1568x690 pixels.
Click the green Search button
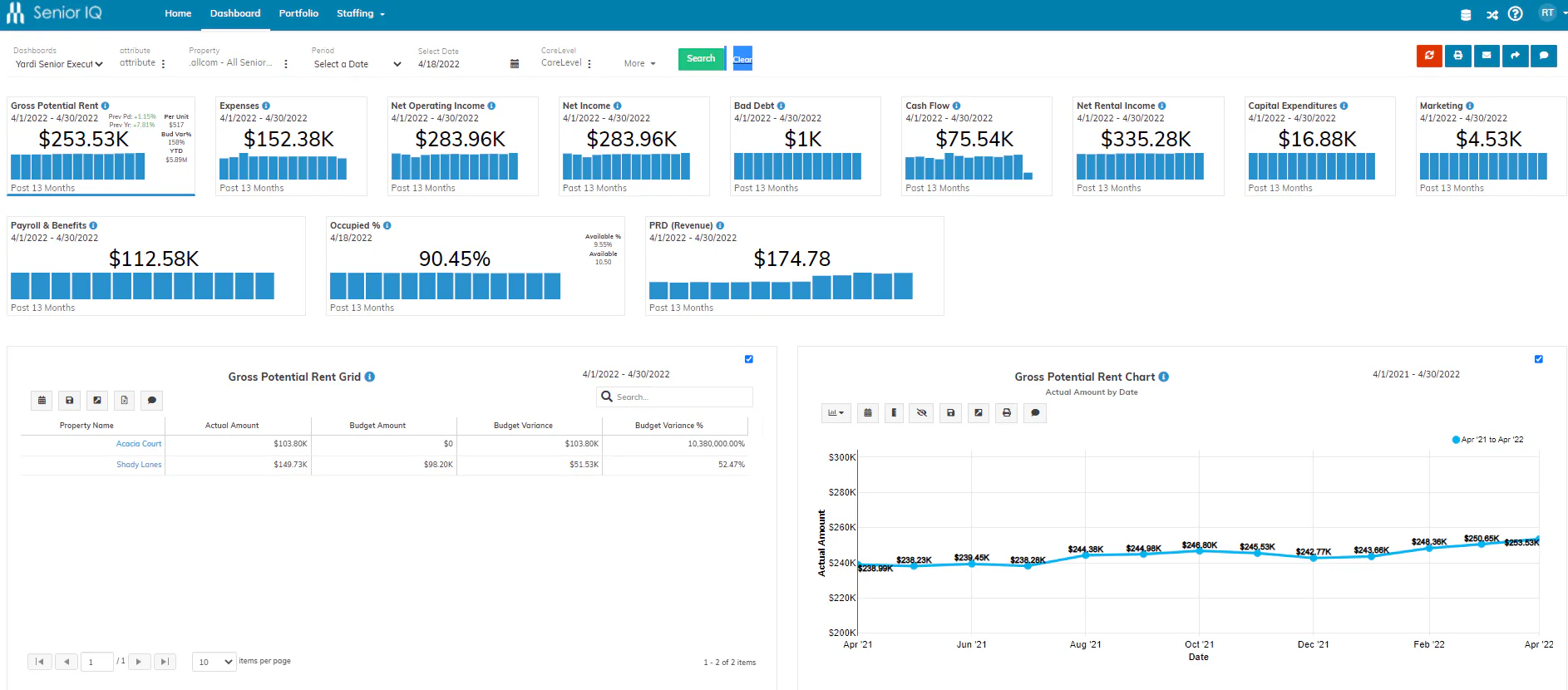pos(701,58)
